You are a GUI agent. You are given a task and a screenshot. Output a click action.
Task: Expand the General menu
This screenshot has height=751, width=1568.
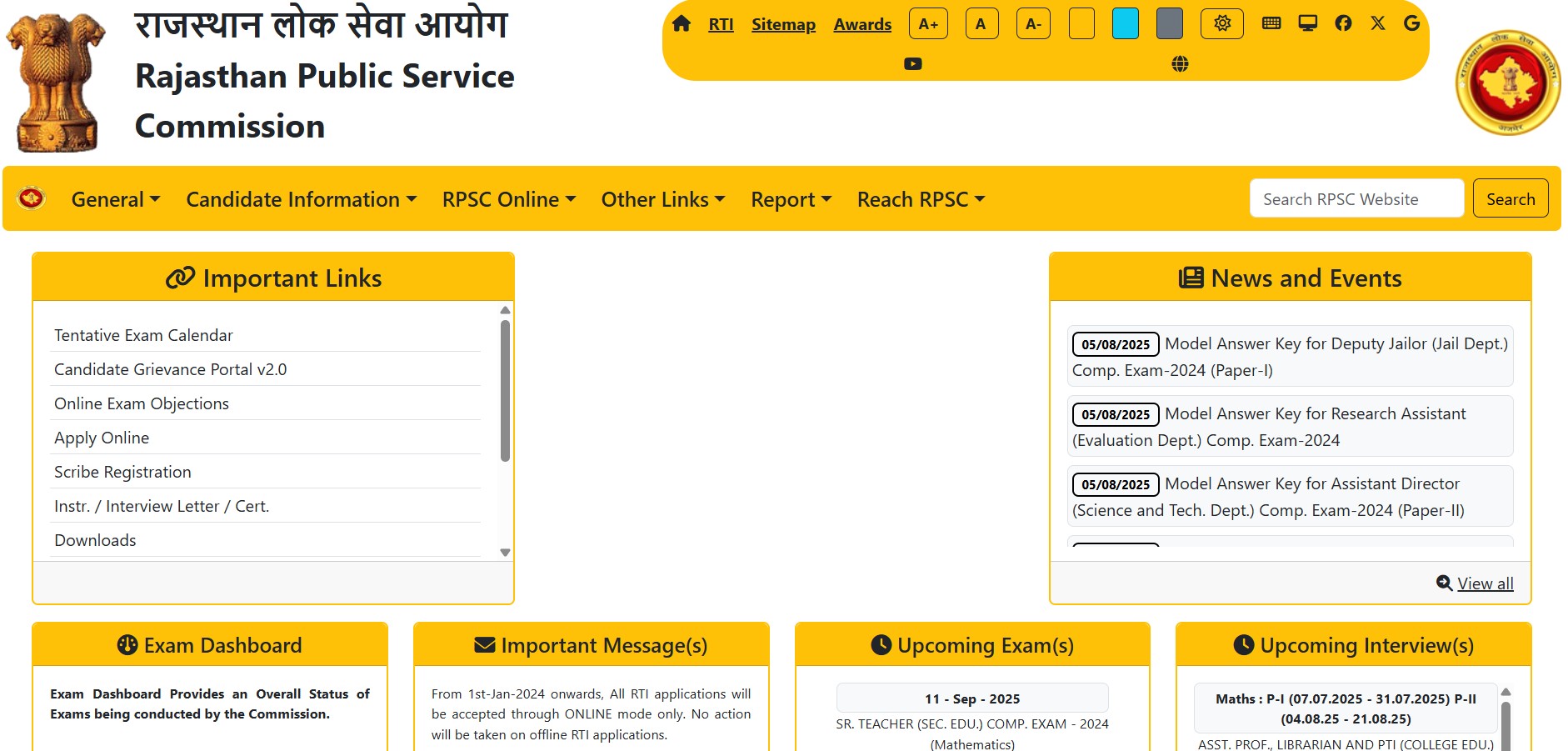pyautogui.click(x=116, y=199)
